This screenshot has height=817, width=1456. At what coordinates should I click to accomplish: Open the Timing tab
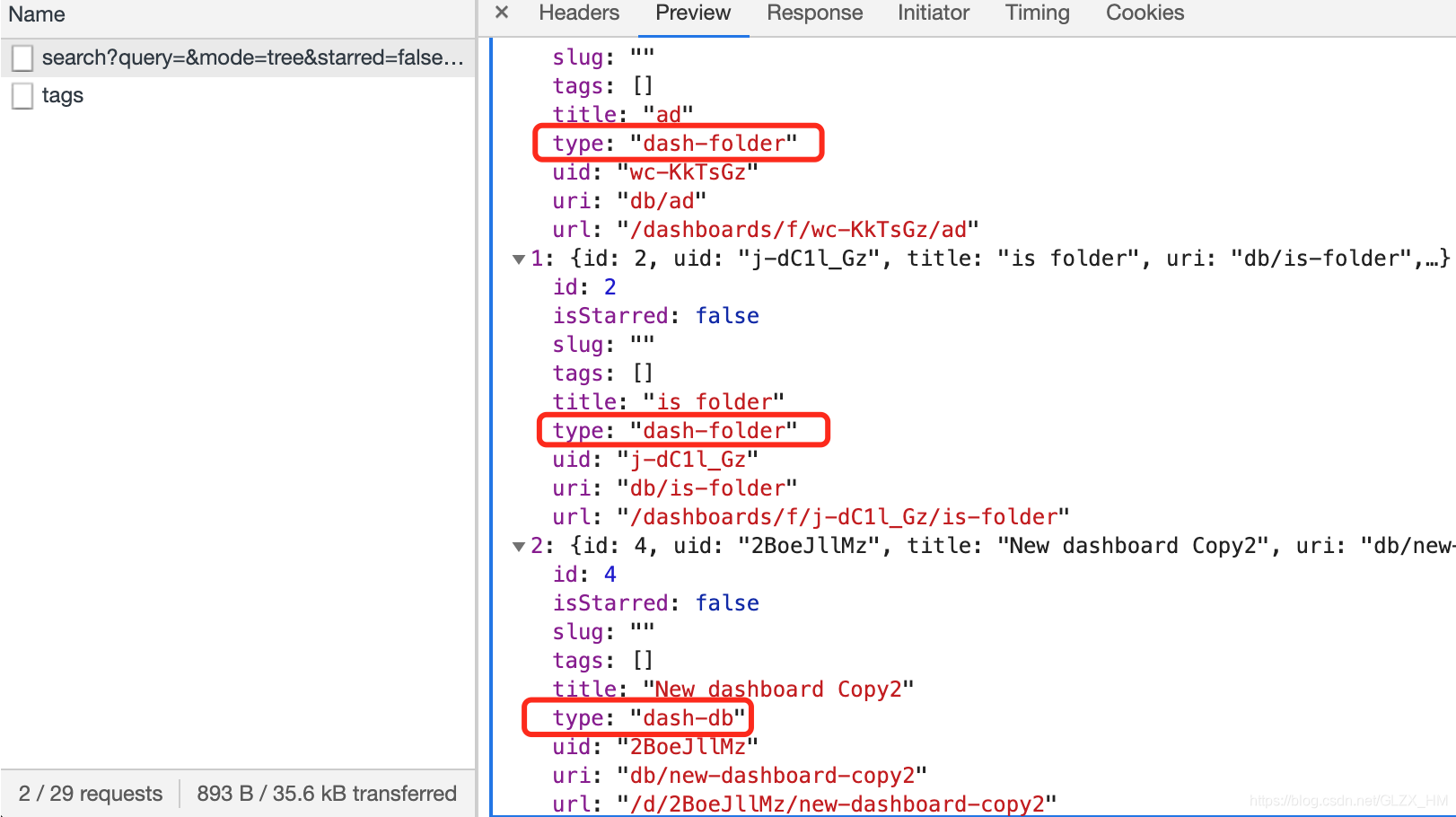point(1037,13)
